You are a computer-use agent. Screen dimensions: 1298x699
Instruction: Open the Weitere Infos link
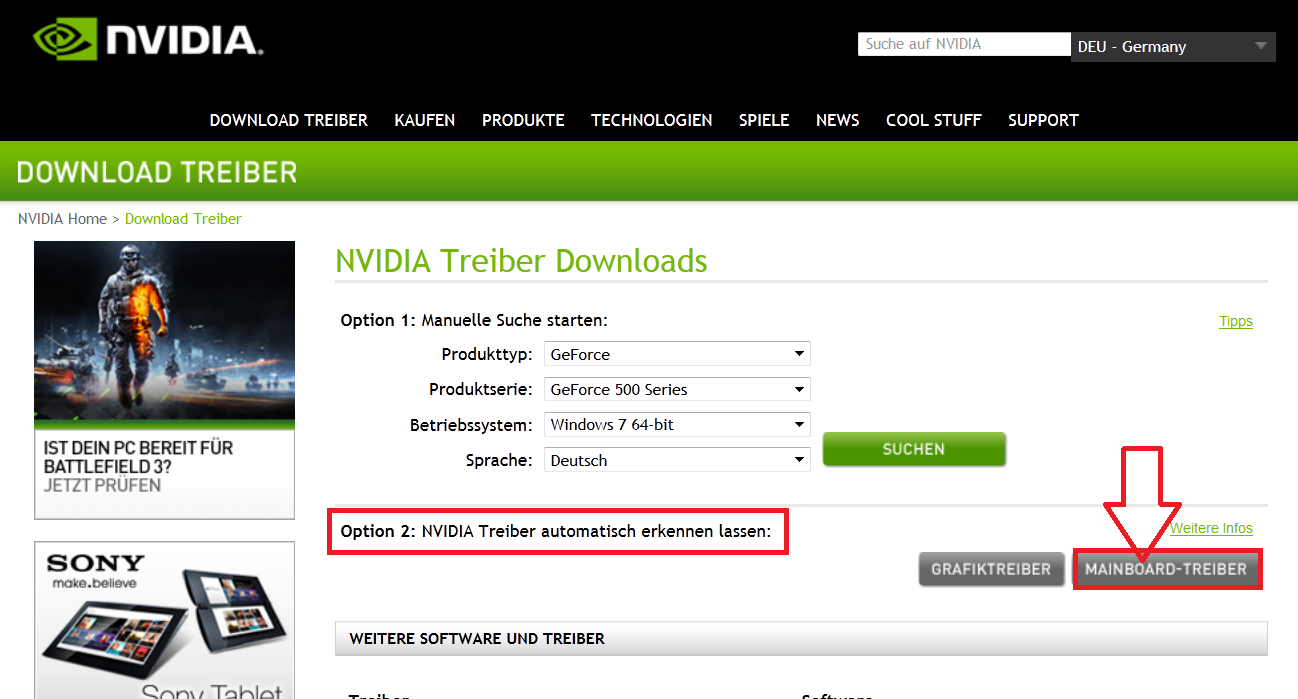(x=1211, y=528)
